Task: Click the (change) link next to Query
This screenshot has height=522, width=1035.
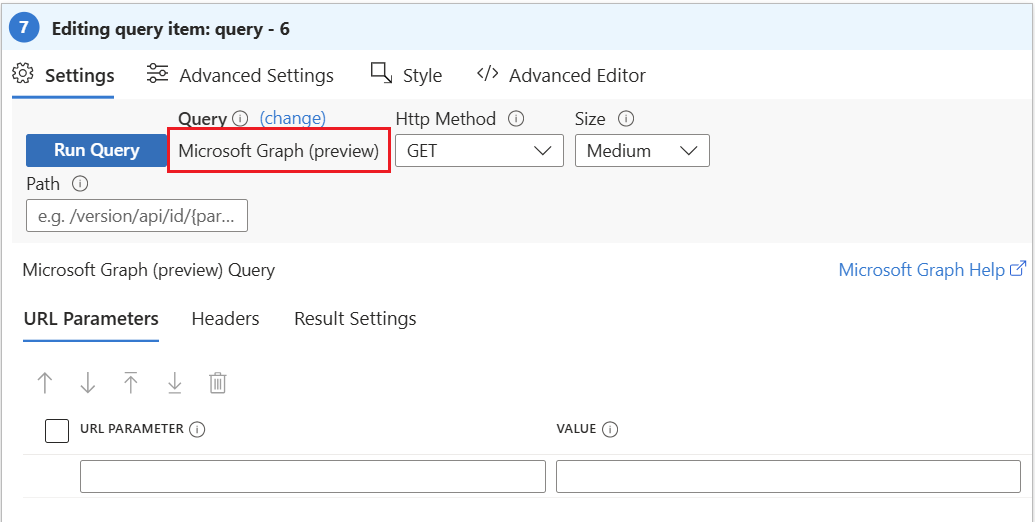Action: (292, 118)
